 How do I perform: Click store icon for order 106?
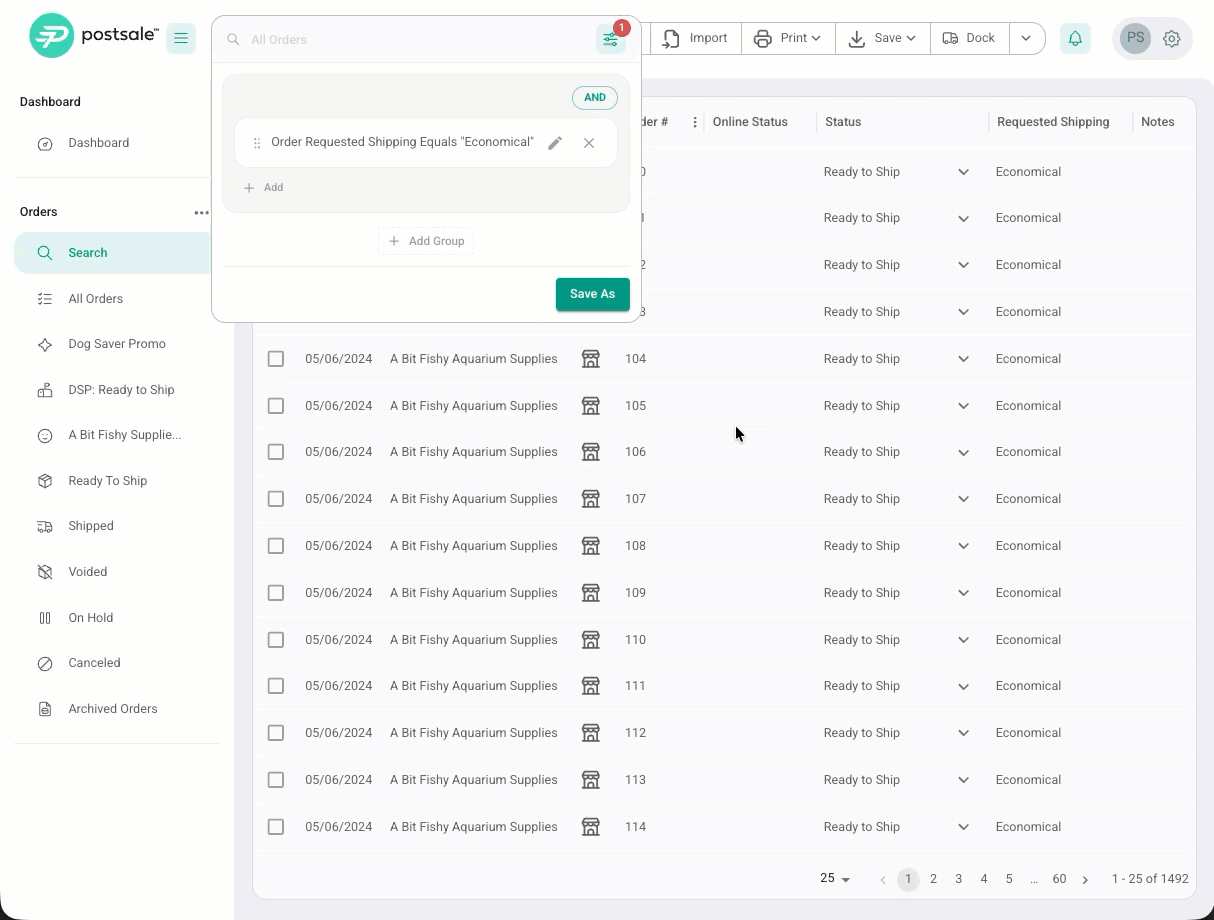coord(591,452)
